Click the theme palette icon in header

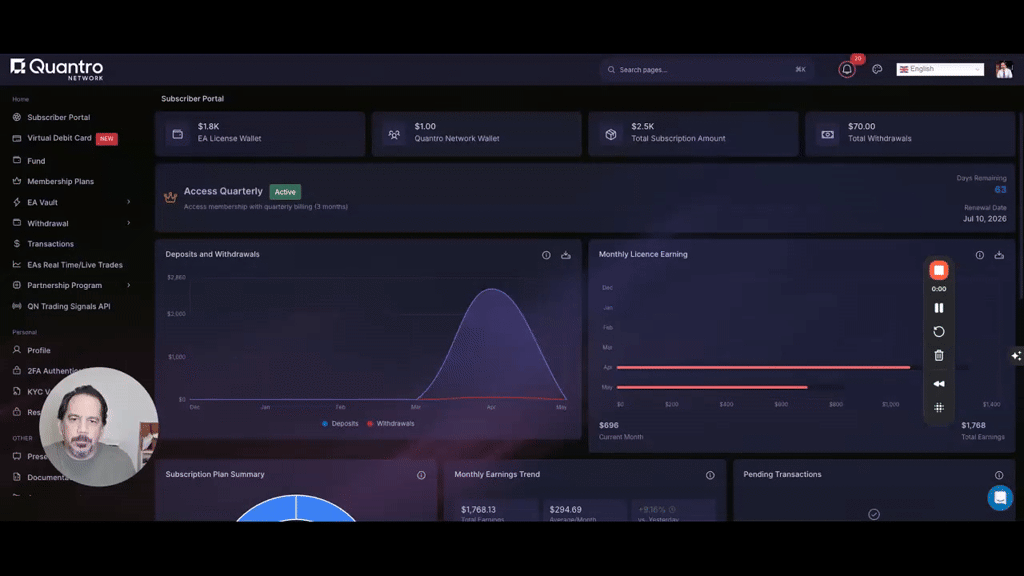tap(877, 69)
